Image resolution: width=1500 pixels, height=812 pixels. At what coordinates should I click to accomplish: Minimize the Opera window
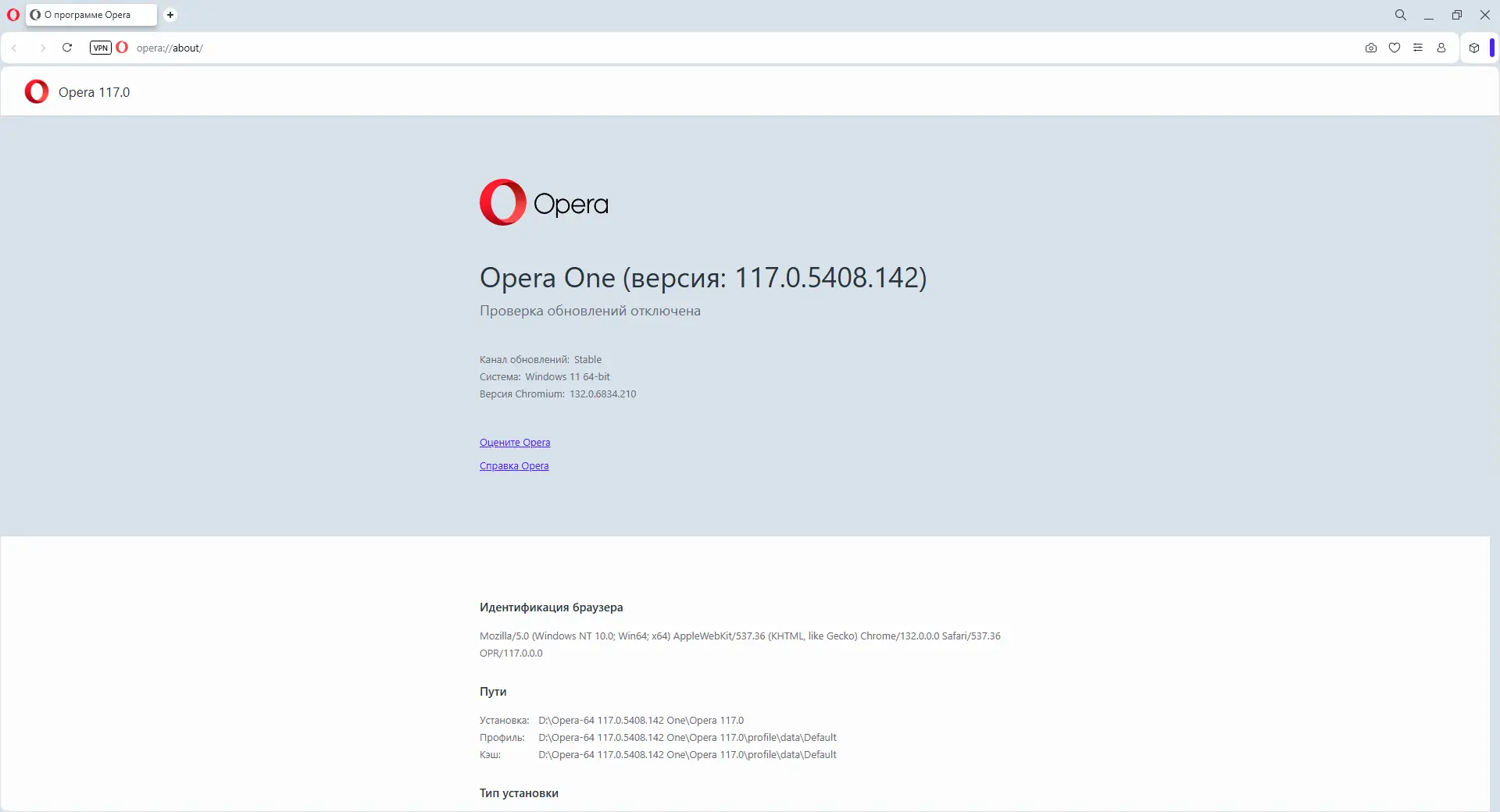pyautogui.click(x=1429, y=15)
